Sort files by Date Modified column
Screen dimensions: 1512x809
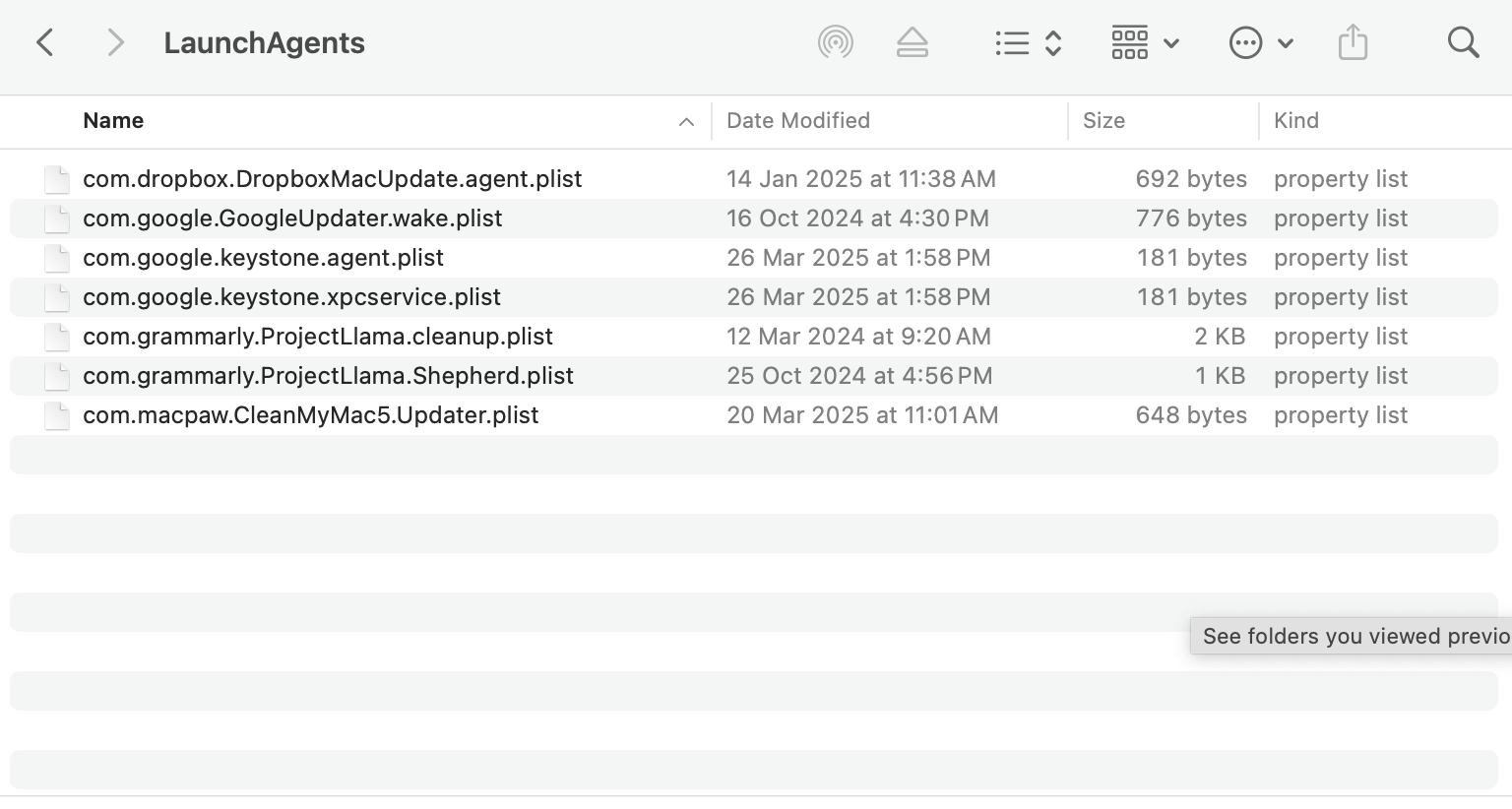797,121
